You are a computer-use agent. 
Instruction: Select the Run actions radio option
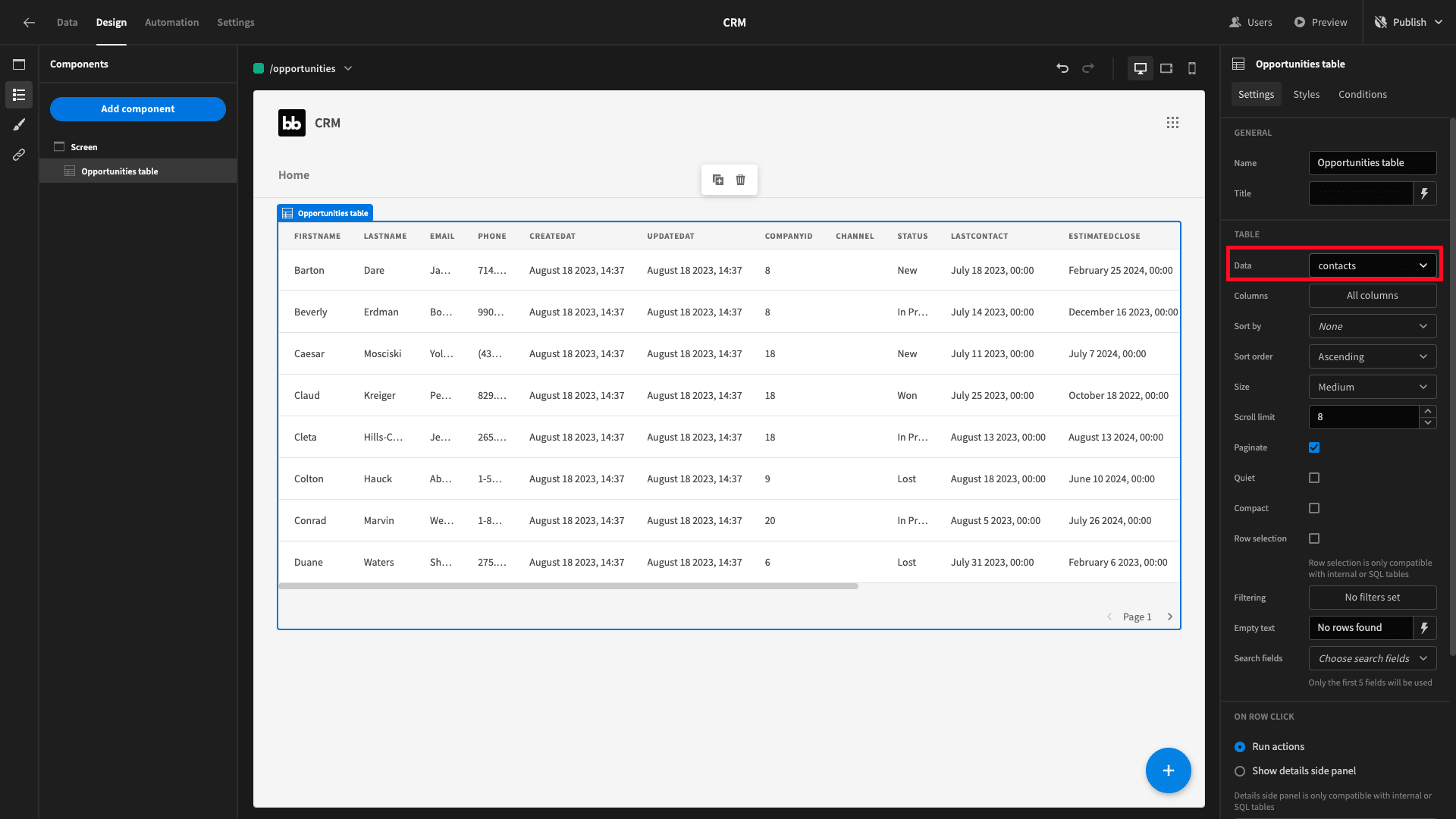[1240, 747]
